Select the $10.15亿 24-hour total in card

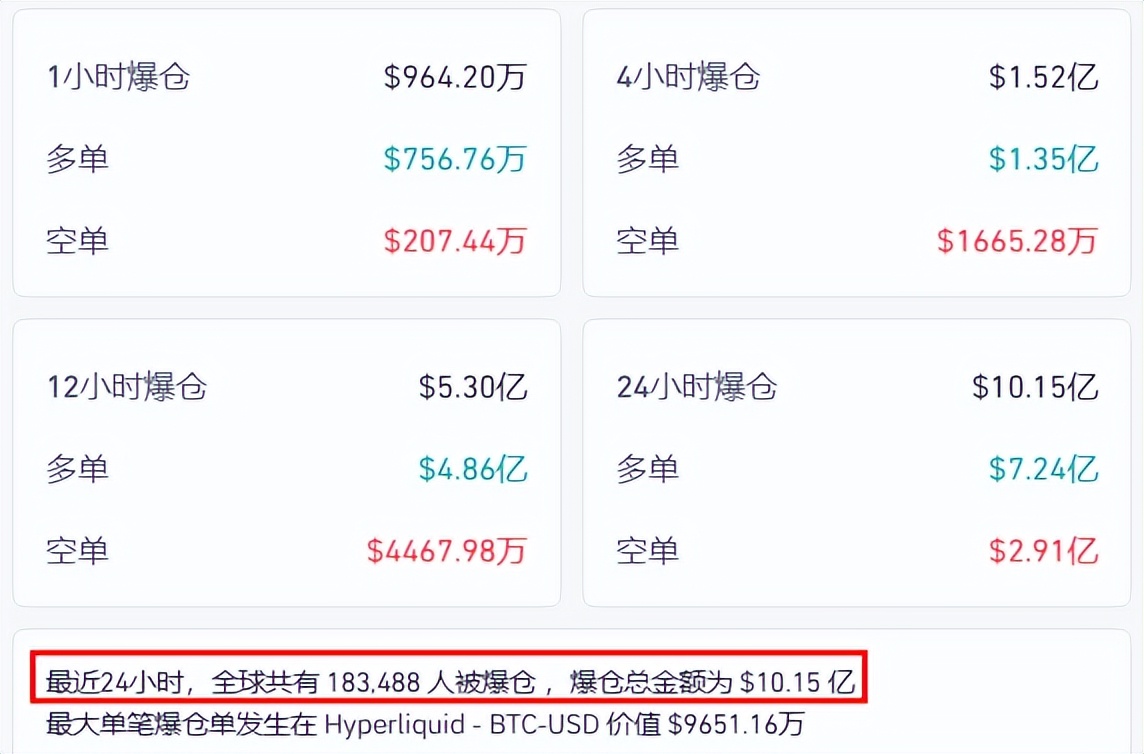pos(1035,387)
